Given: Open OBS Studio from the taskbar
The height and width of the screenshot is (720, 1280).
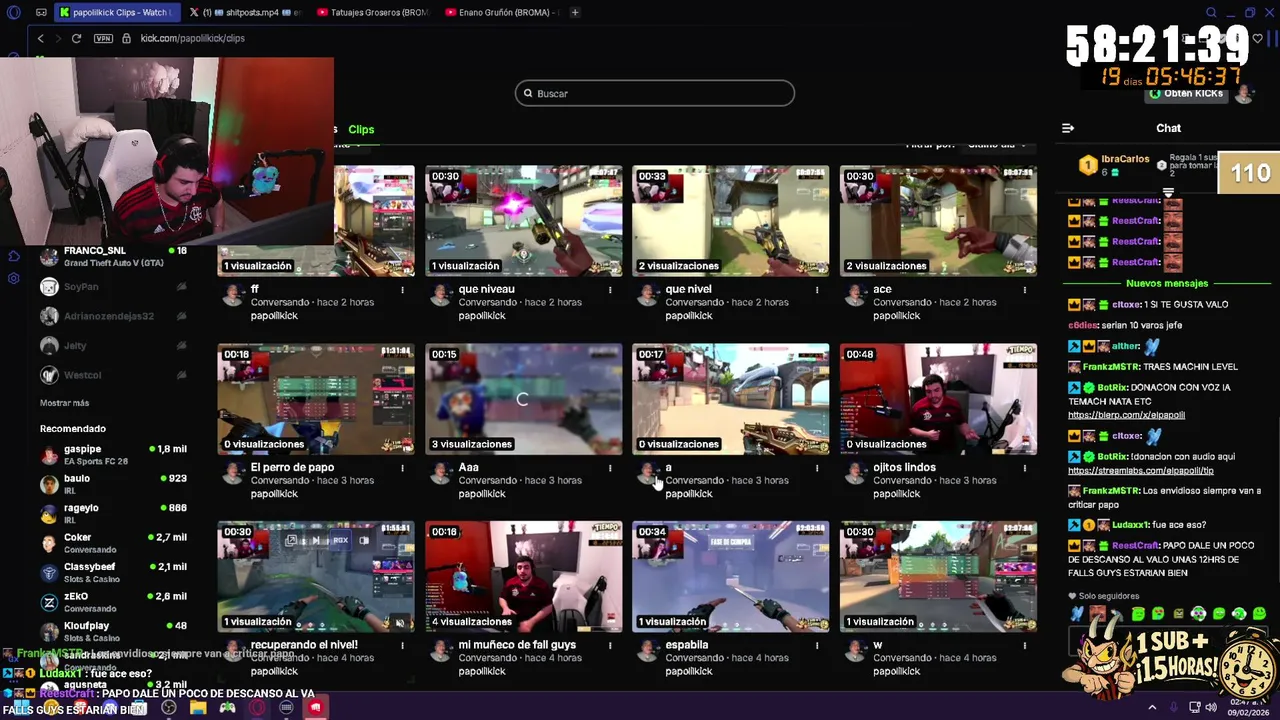Looking at the screenshot, I should point(169,708).
